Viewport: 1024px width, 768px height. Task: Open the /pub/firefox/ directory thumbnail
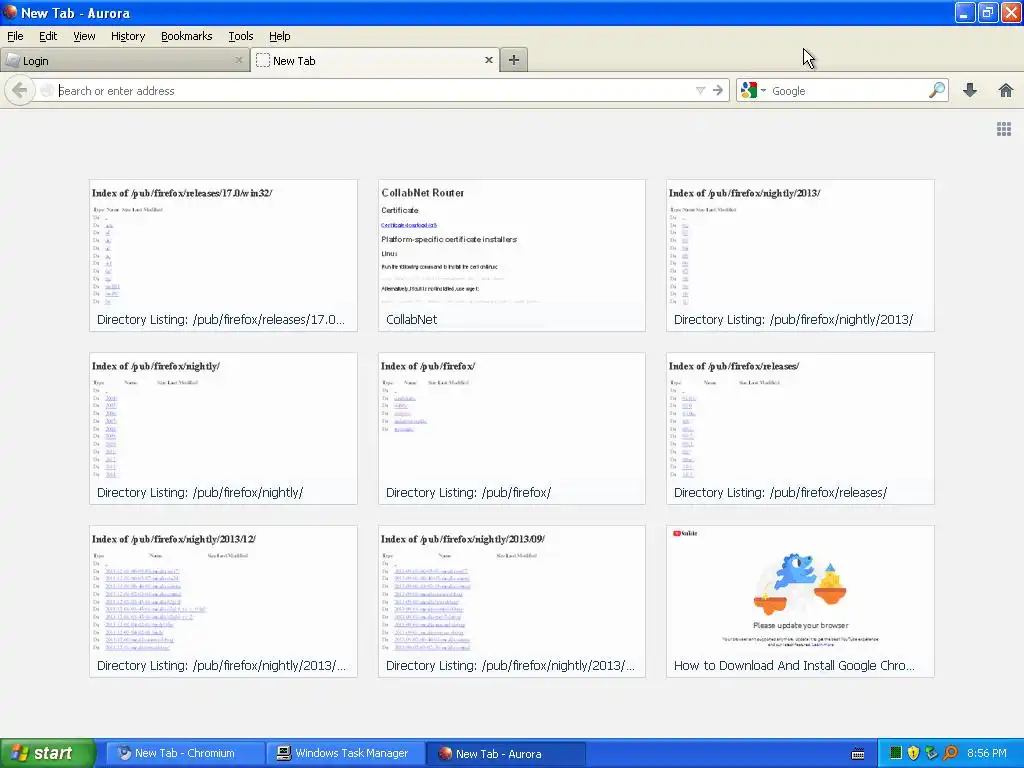[511, 428]
